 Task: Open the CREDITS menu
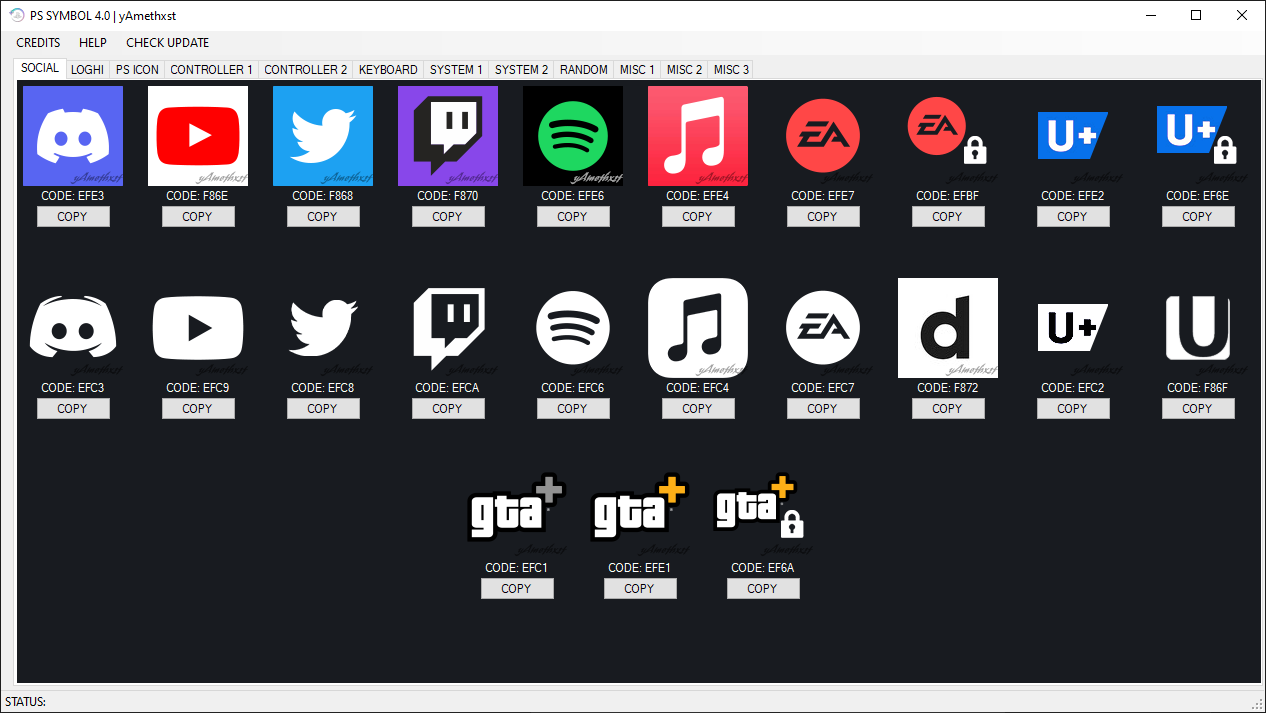coord(38,43)
